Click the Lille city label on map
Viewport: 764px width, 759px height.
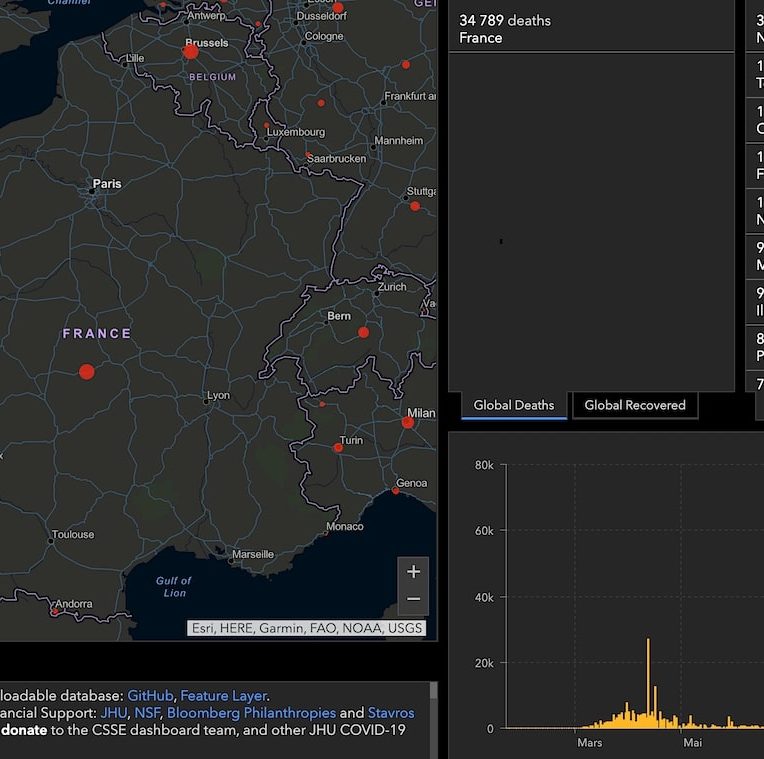click(x=135, y=58)
